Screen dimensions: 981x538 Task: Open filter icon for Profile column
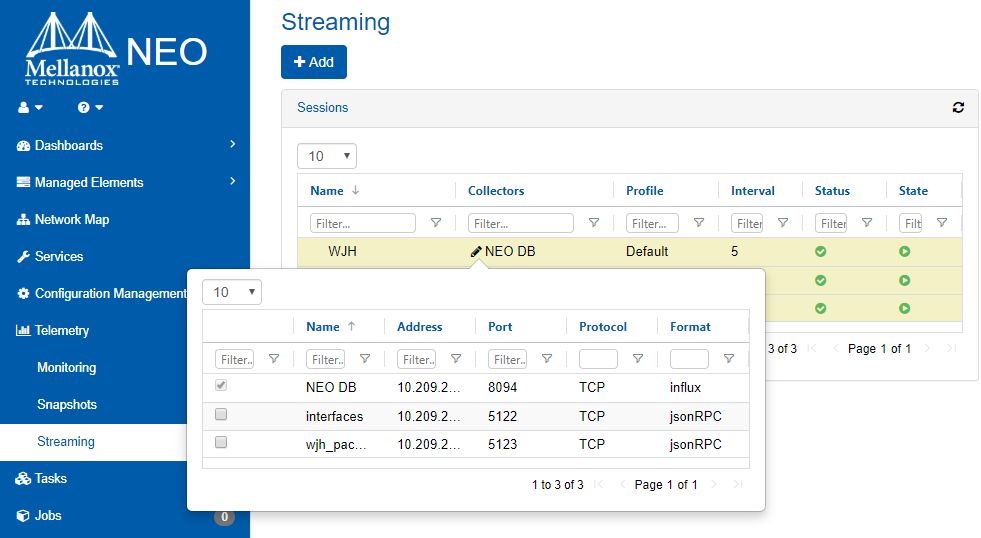tap(698, 223)
